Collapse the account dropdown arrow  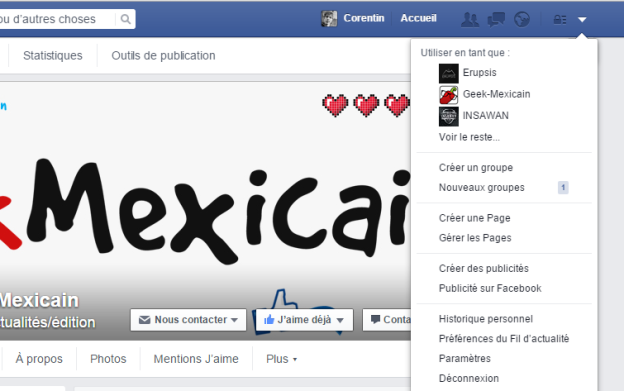tap(582, 19)
